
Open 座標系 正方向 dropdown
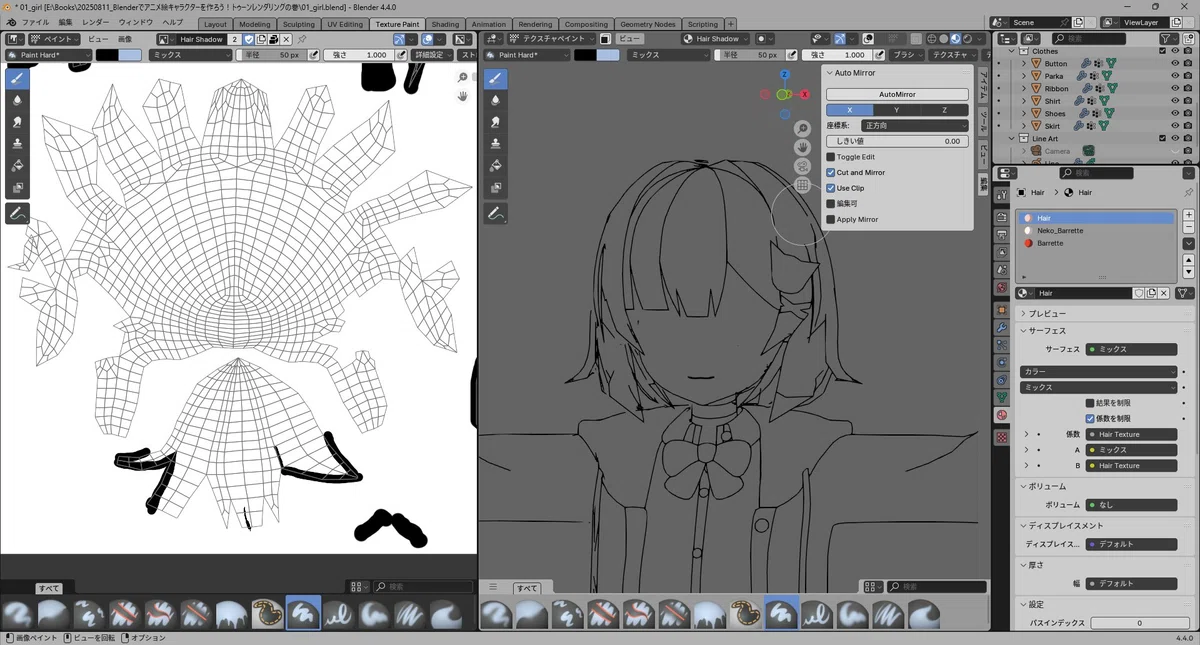pos(914,126)
